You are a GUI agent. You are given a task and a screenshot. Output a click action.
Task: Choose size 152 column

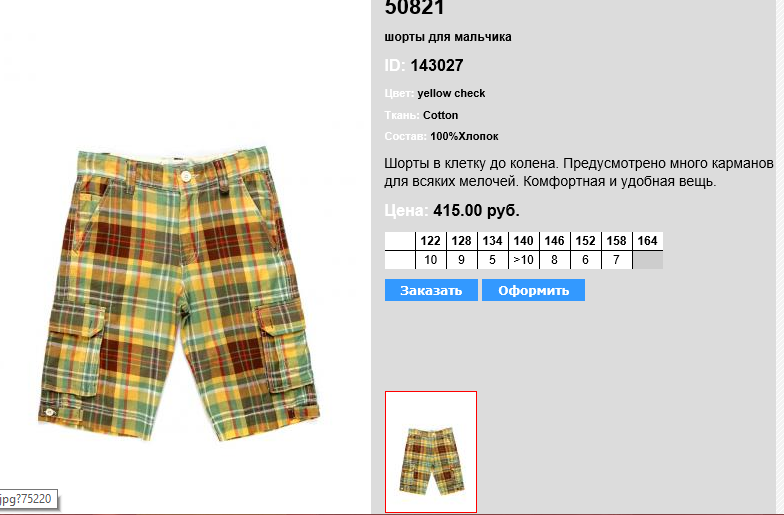(x=586, y=241)
